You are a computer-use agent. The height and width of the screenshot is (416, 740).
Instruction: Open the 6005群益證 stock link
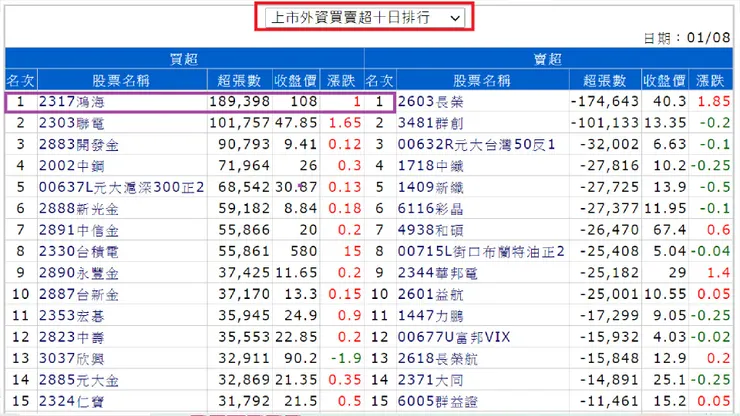437,401
